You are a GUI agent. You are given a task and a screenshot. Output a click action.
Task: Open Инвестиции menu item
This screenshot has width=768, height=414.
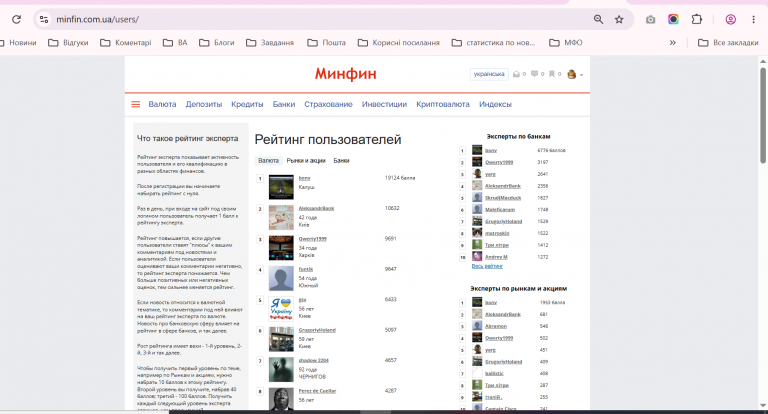point(384,104)
